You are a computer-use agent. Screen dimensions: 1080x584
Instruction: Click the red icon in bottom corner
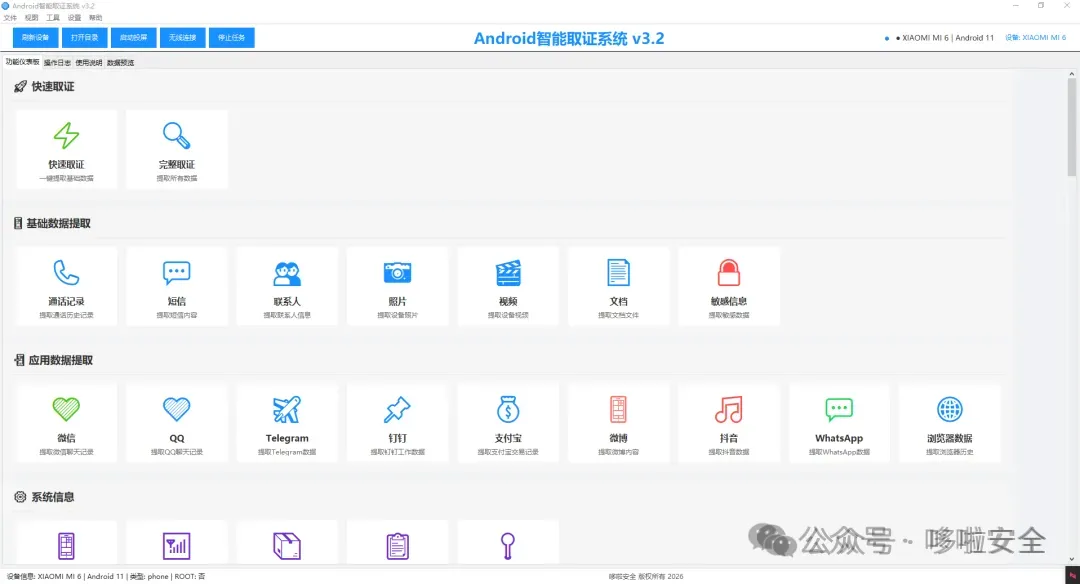click(x=1072, y=576)
